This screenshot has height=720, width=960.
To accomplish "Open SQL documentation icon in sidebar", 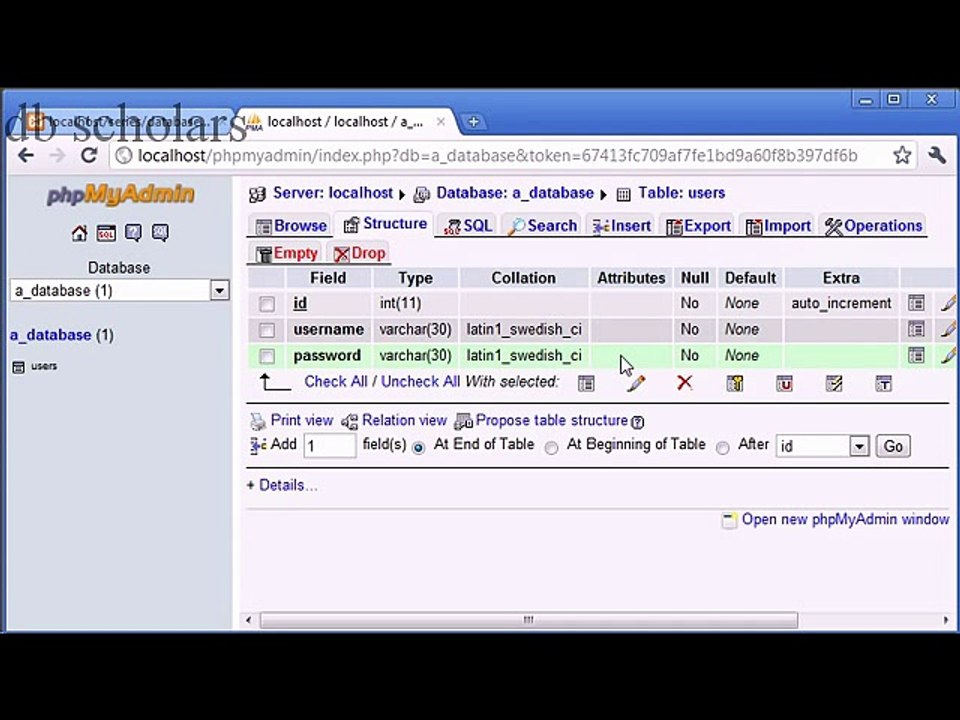I will coord(160,233).
